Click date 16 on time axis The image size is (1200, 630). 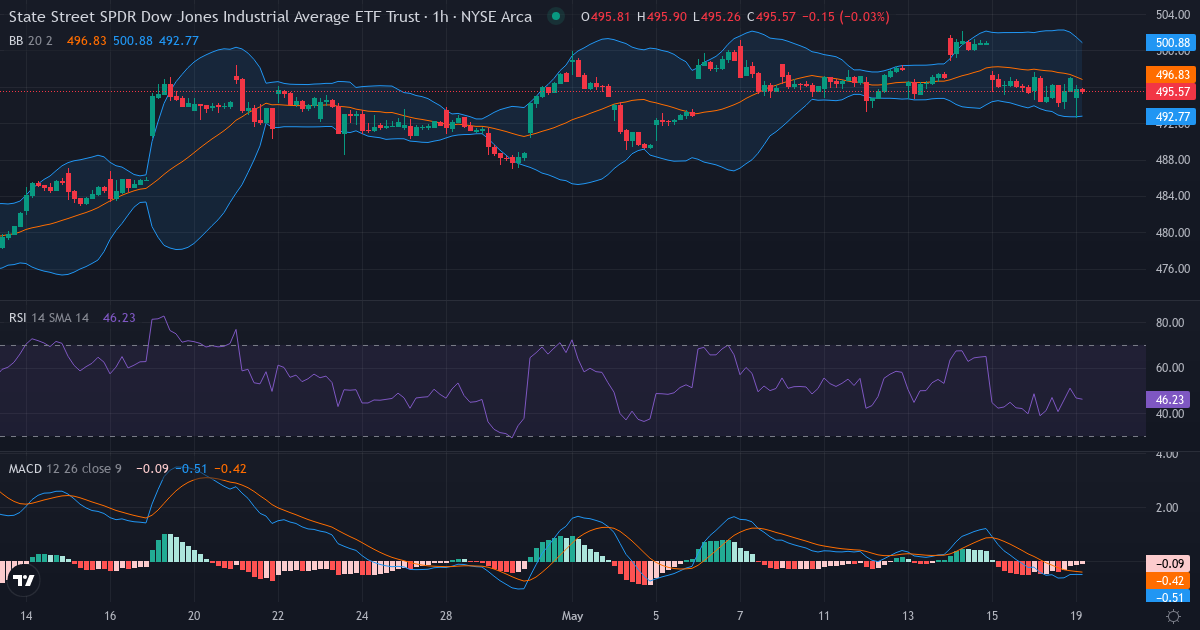(x=110, y=616)
